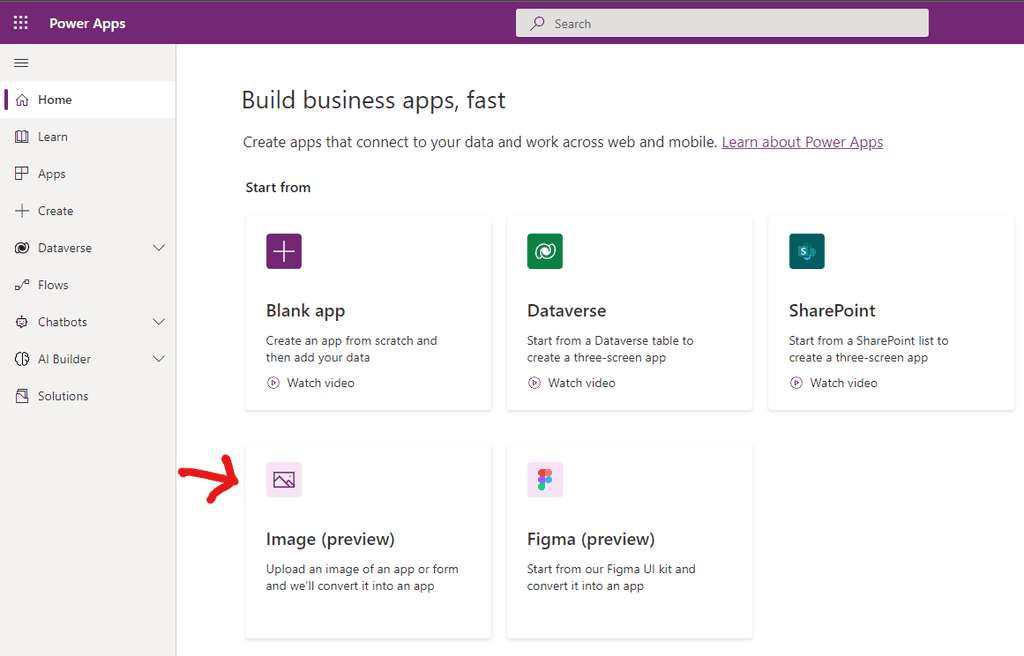This screenshot has height=656, width=1024.
Task: Expand the AI Builder menu chevron
Action: (x=159, y=359)
